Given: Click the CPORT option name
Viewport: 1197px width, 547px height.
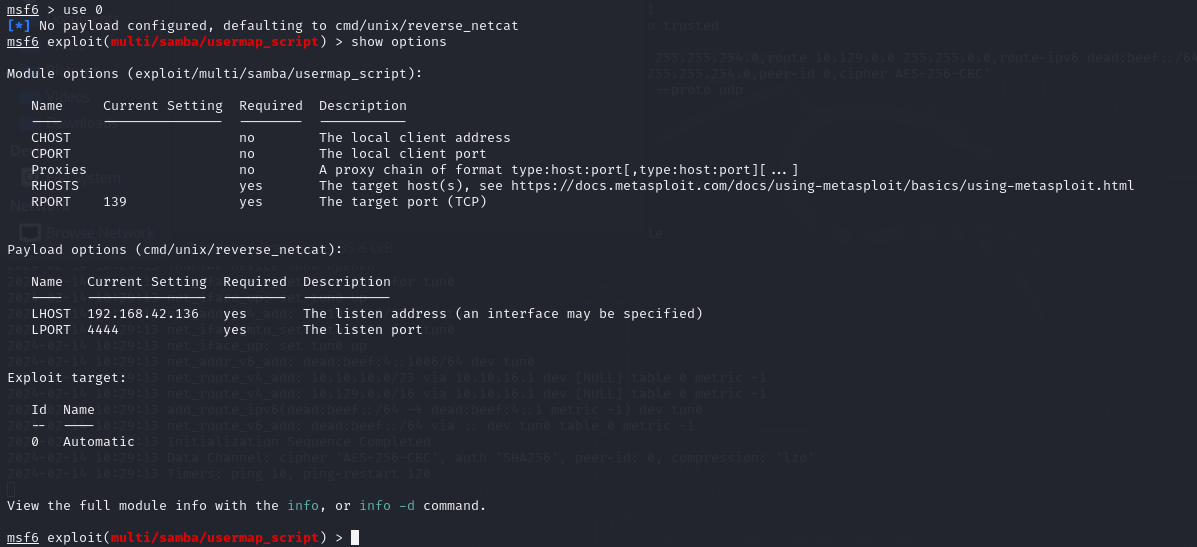Looking at the screenshot, I should [x=51, y=154].
